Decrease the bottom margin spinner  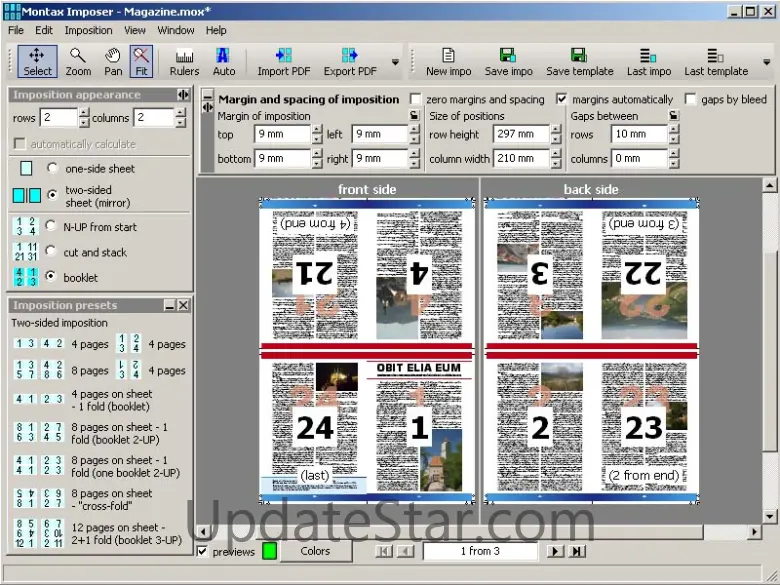point(317,163)
